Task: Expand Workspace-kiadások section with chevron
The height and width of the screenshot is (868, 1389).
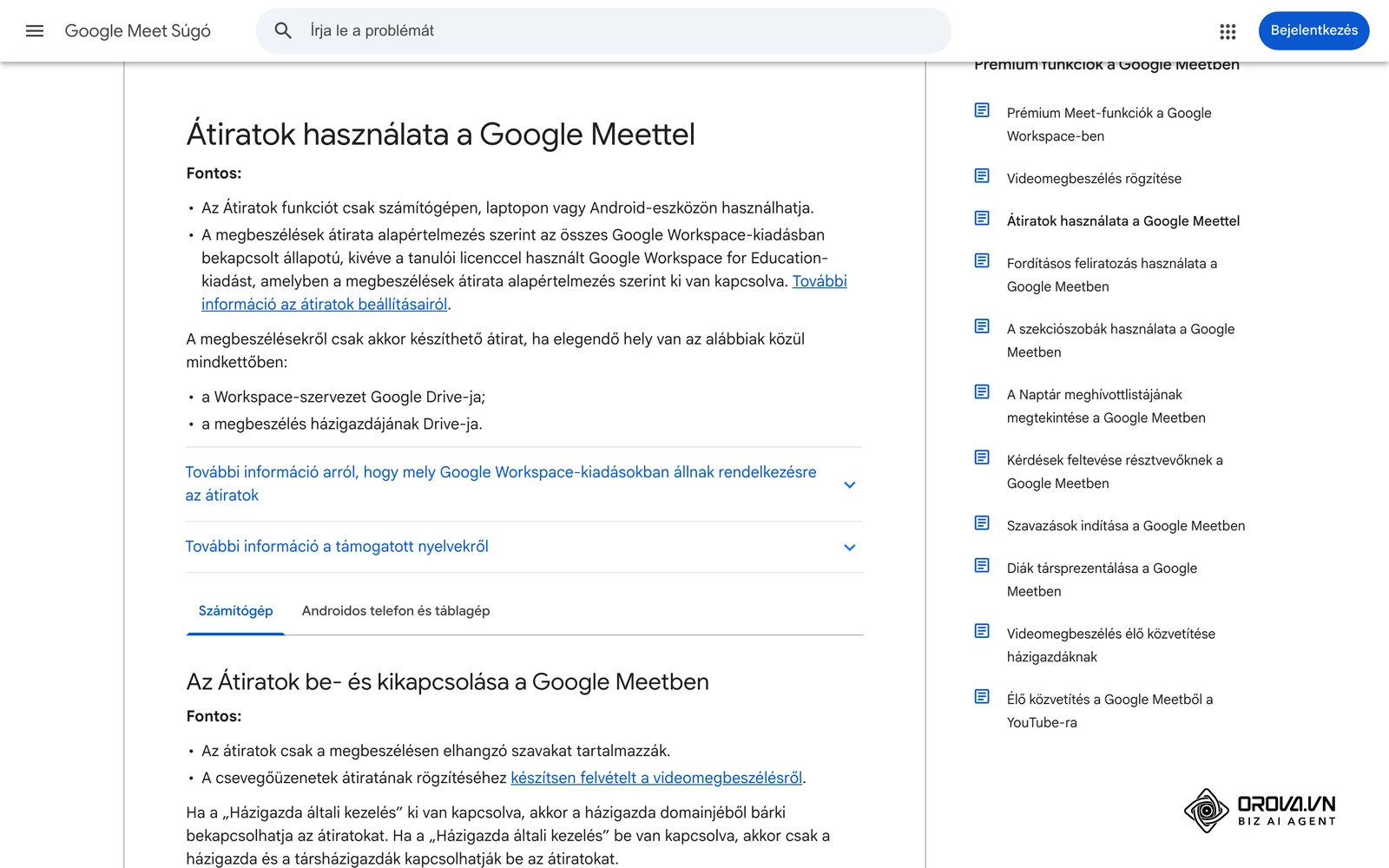Action: pos(850,485)
